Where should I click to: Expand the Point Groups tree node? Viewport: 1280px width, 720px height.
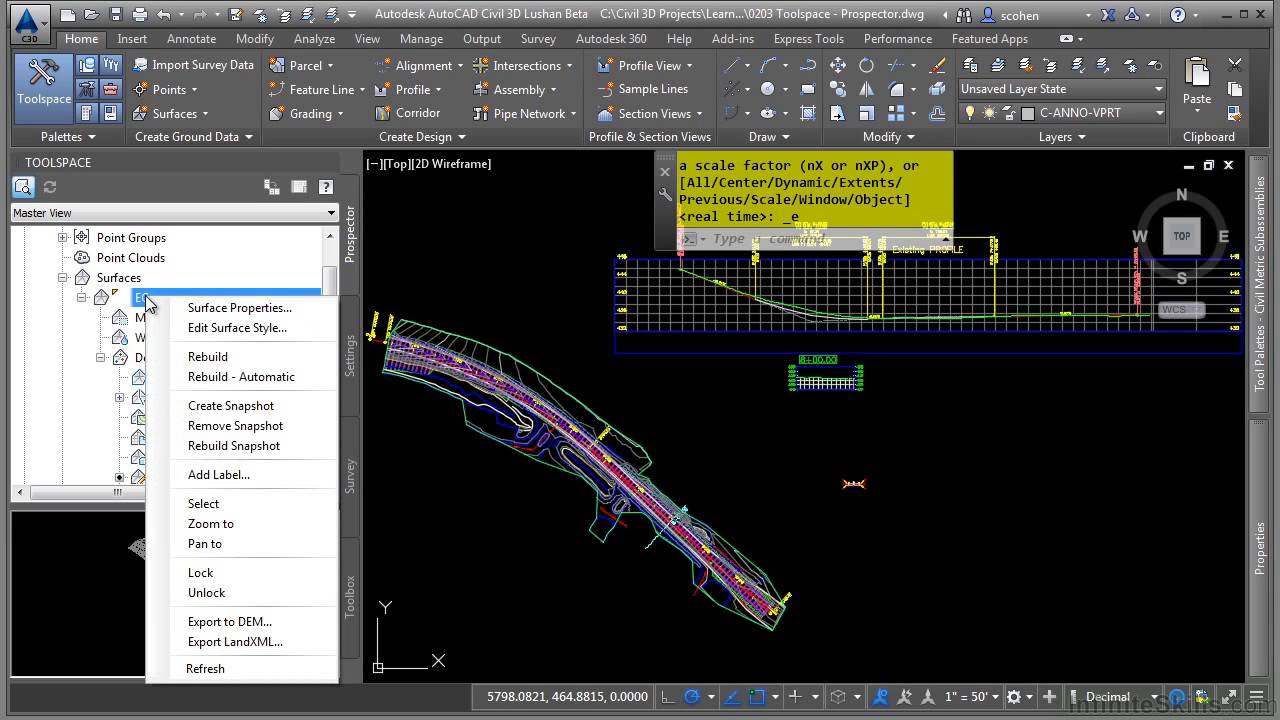pos(62,238)
